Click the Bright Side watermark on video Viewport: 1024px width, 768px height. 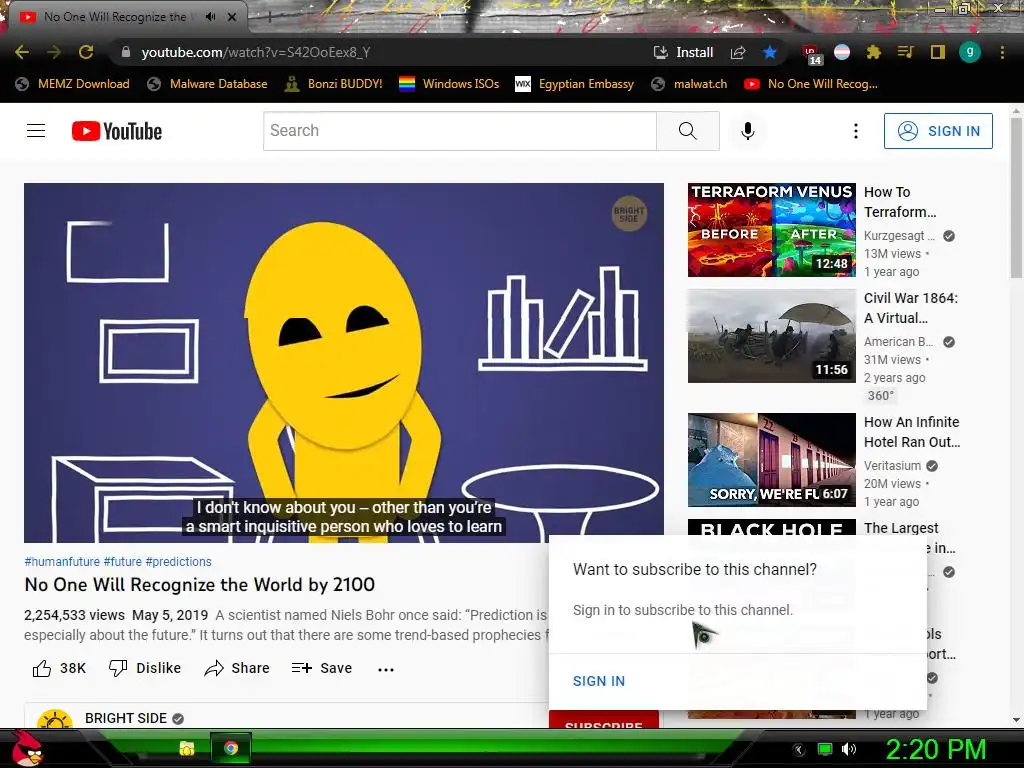pos(629,214)
